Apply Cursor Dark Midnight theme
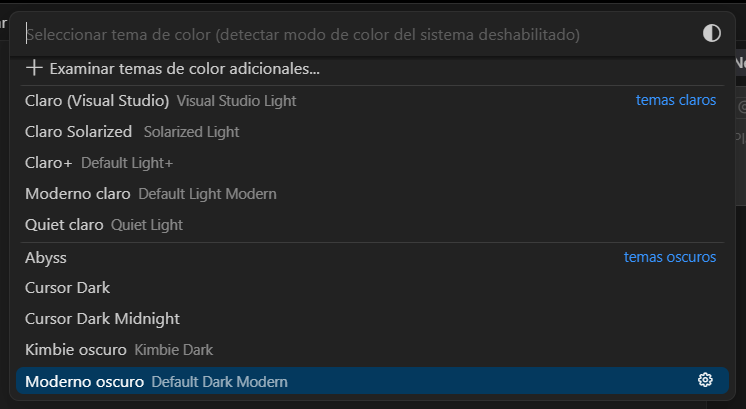746x409 pixels. [x=373, y=319]
